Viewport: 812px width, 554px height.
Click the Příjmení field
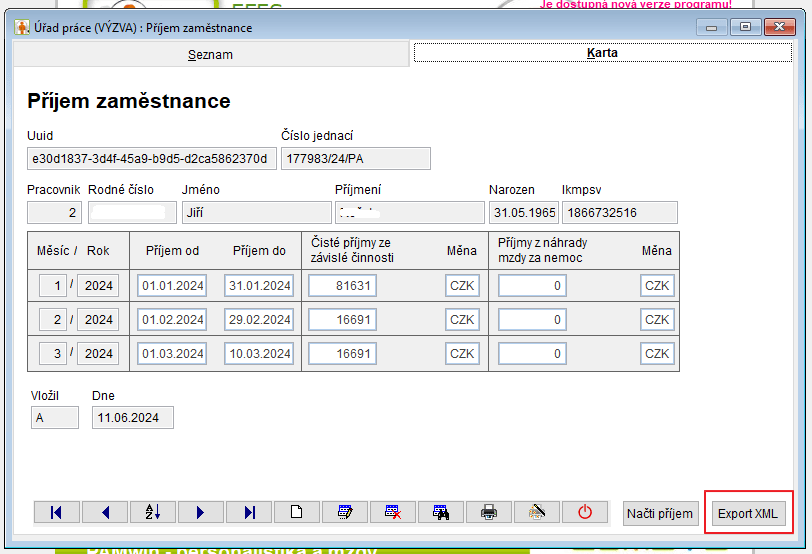point(410,212)
